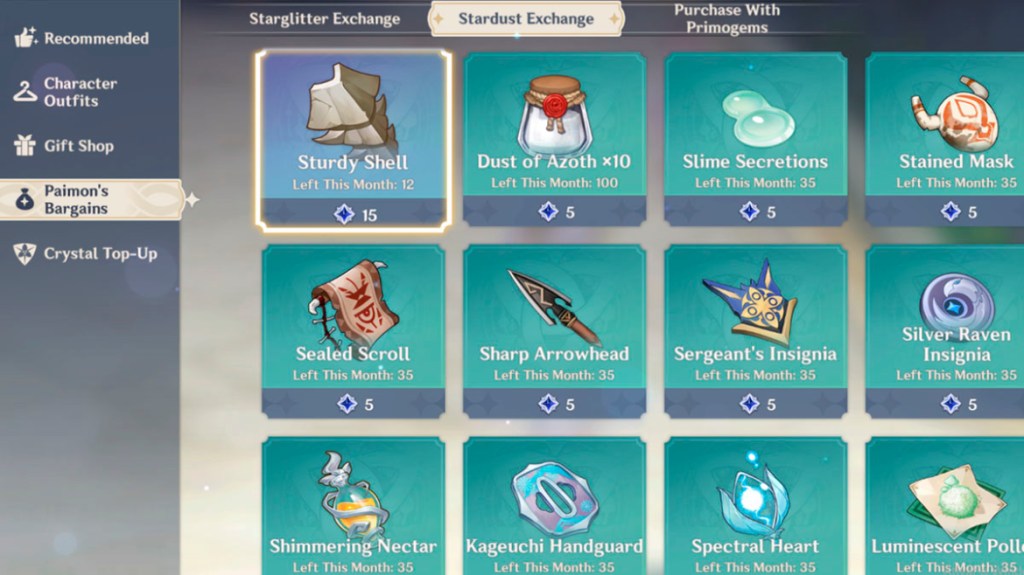This screenshot has width=1024, height=575.
Task: Pick the Shimmering Nectar item icon
Action: [353, 495]
